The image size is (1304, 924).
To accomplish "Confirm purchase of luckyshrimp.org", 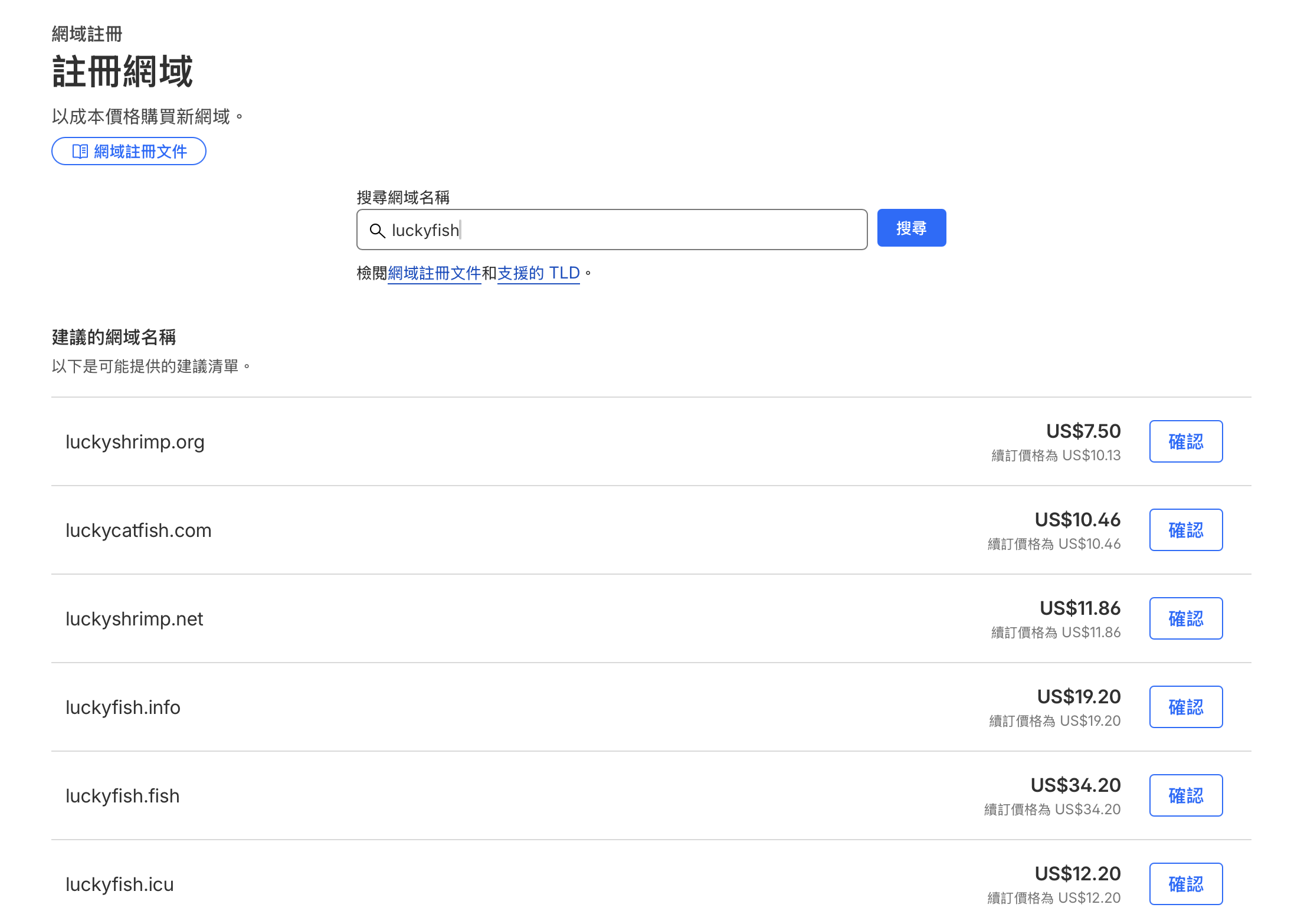I will pos(1185,442).
